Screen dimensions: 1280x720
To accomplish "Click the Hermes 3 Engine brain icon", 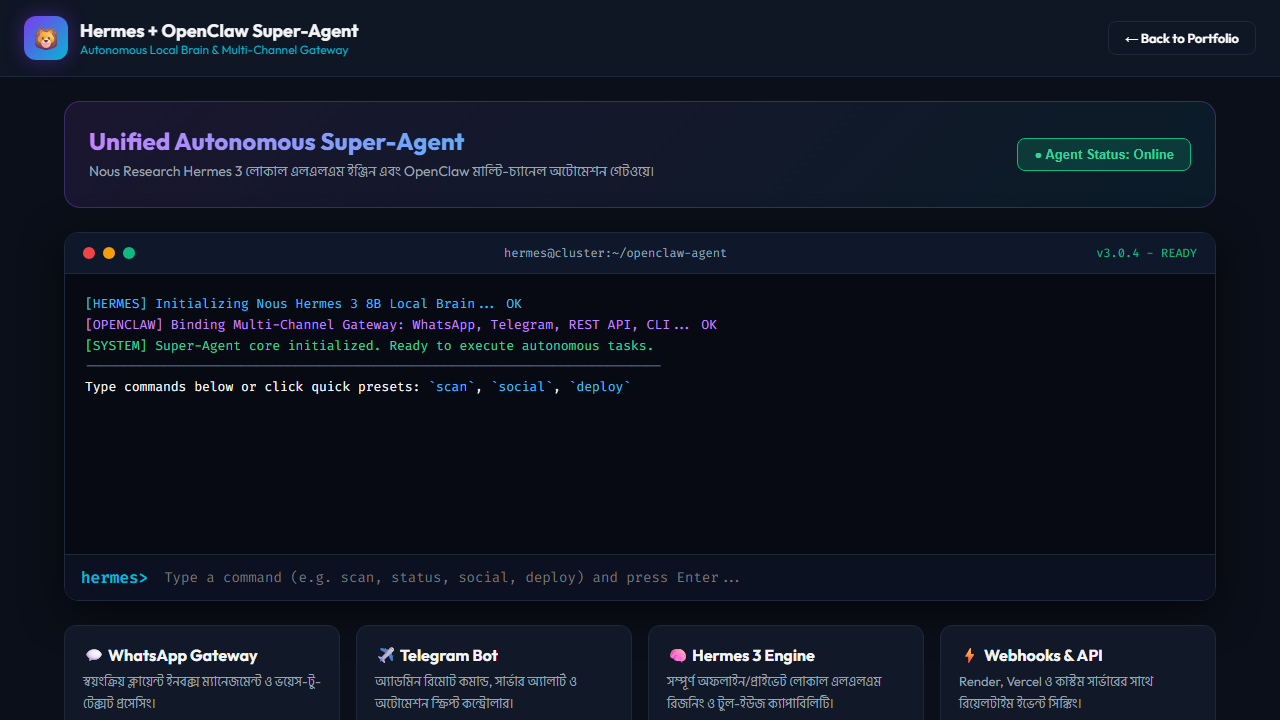I will (677, 656).
